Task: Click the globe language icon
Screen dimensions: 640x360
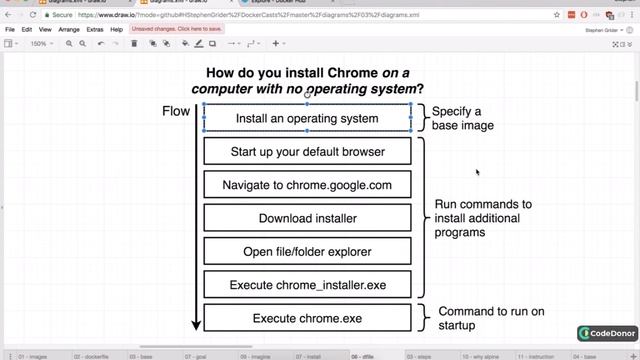Action: coord(630,30)
